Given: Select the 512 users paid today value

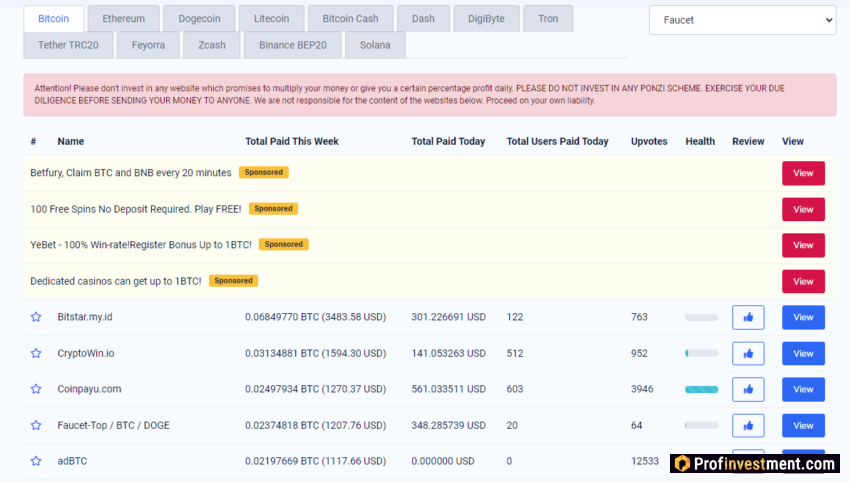Looking at the screenshot, I should coord(515,353).
